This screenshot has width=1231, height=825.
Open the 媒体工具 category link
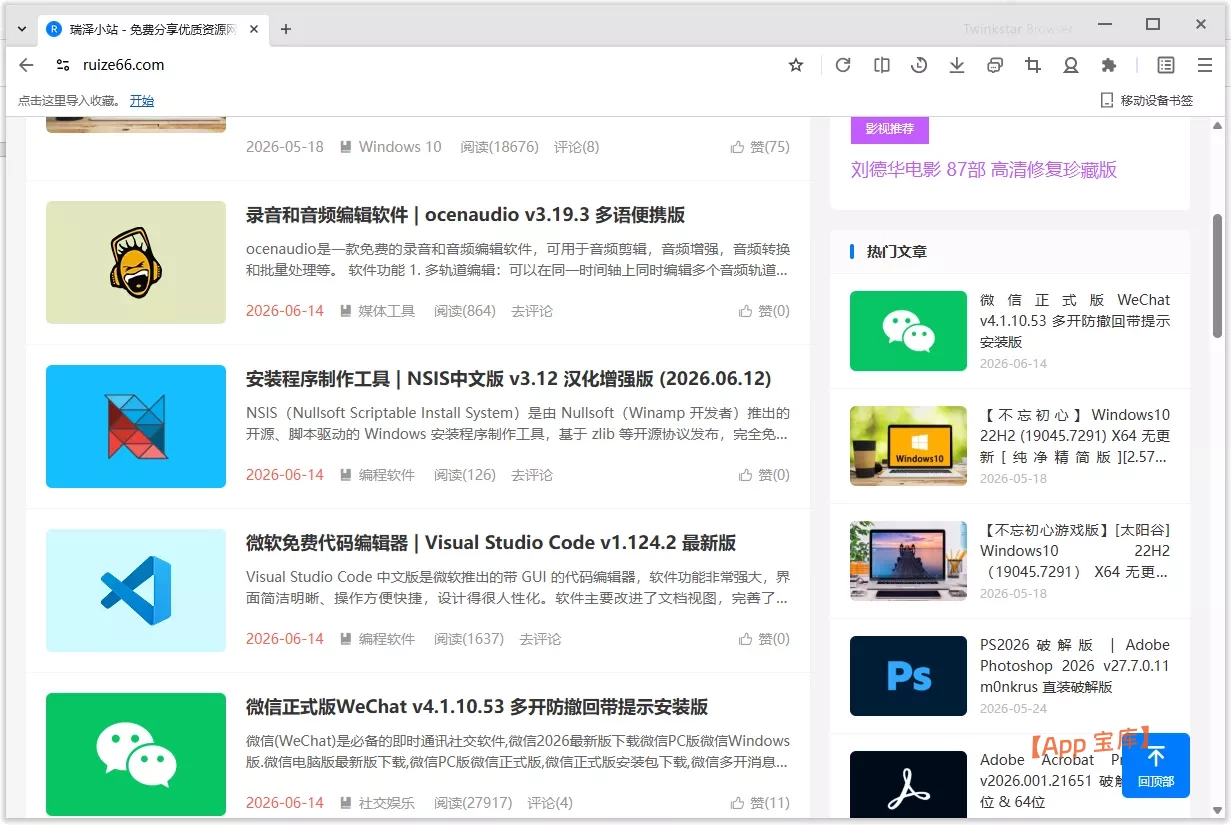(386, 311)
